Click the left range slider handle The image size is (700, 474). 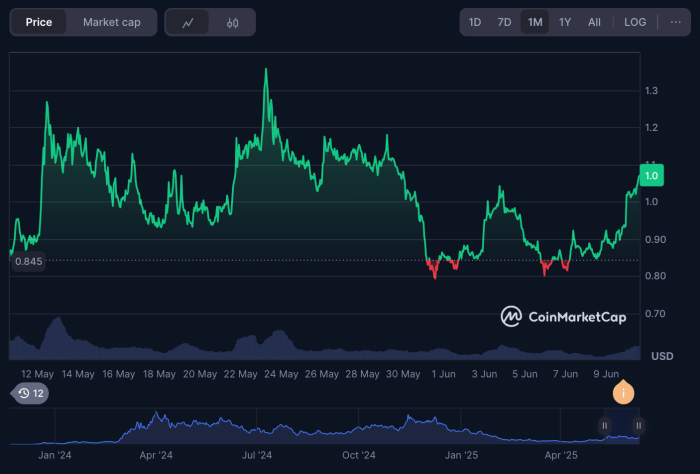click(604, 426)
